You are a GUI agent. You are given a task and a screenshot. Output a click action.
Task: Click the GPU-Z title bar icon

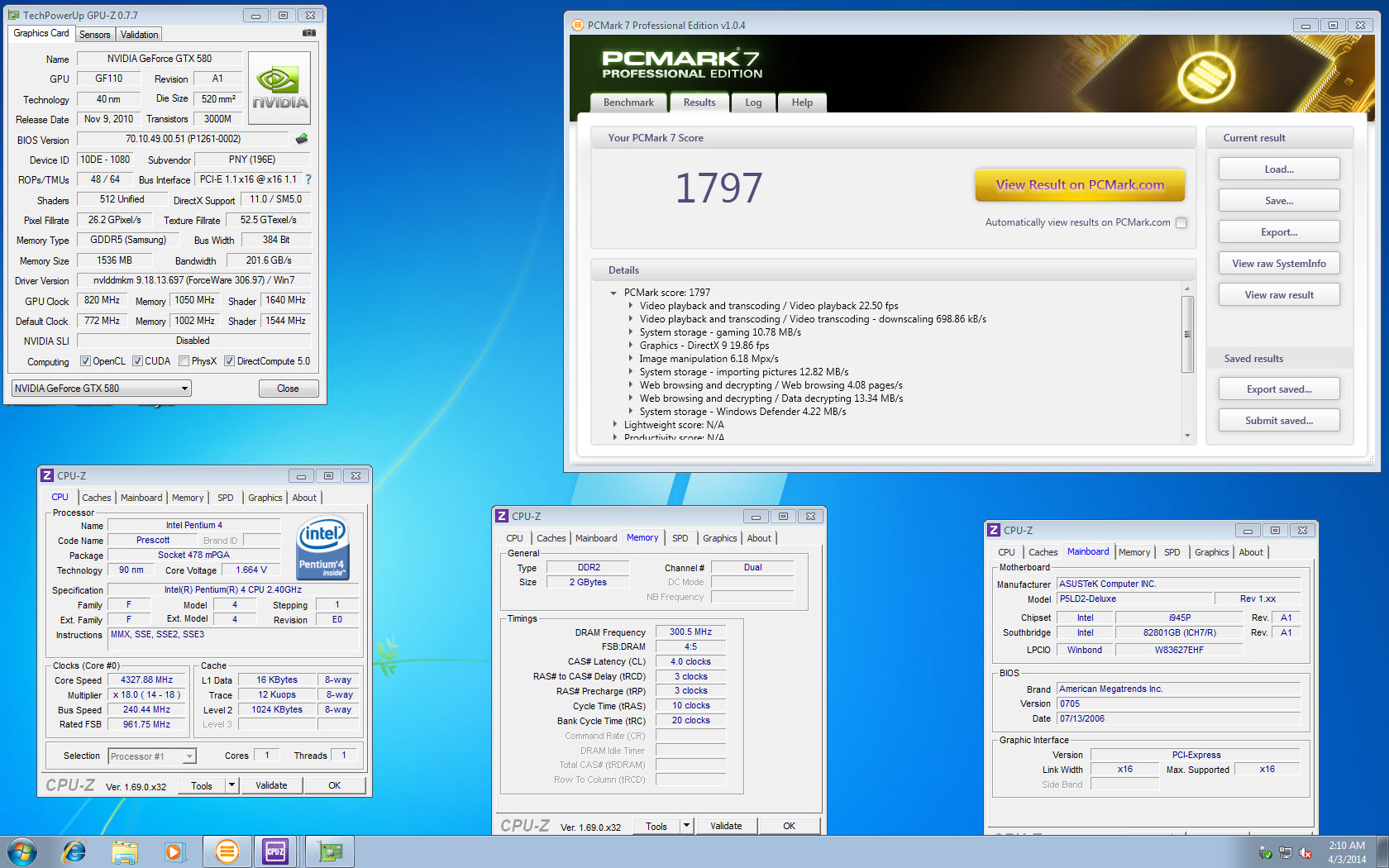14,15
